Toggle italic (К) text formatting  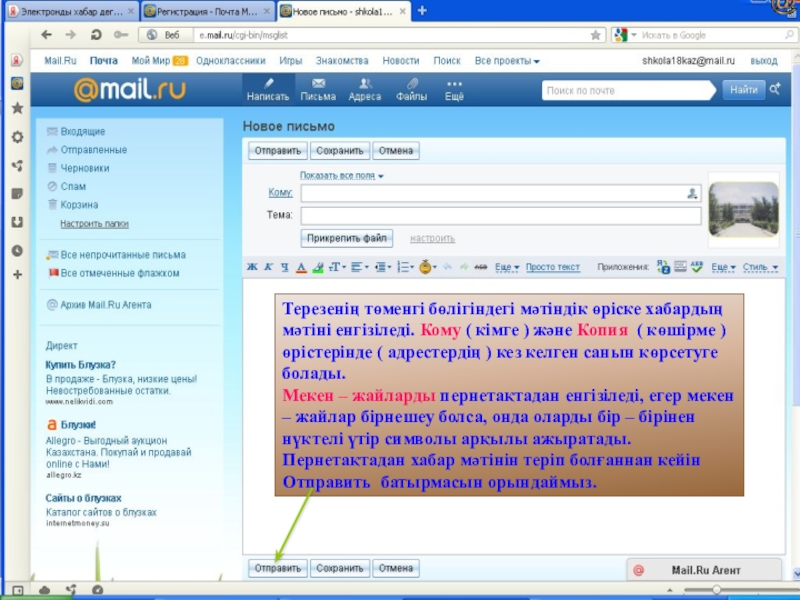click(269, 267)
